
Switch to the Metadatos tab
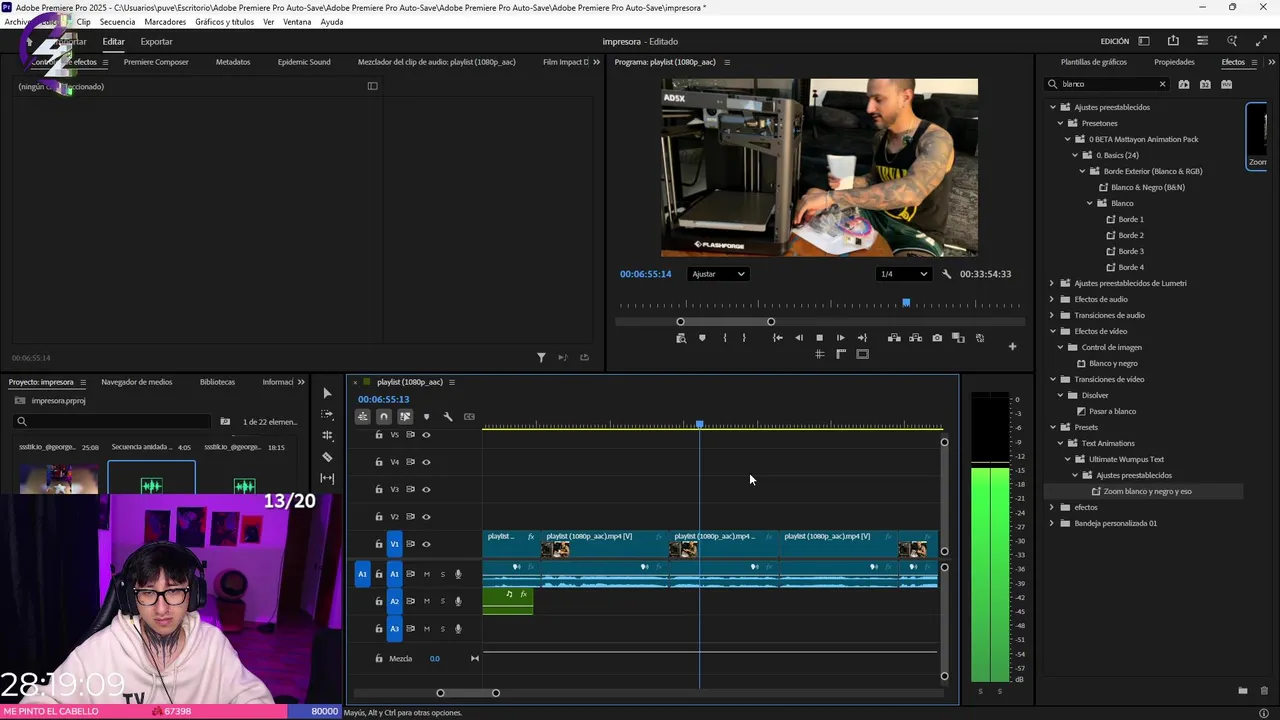point(233,62)
